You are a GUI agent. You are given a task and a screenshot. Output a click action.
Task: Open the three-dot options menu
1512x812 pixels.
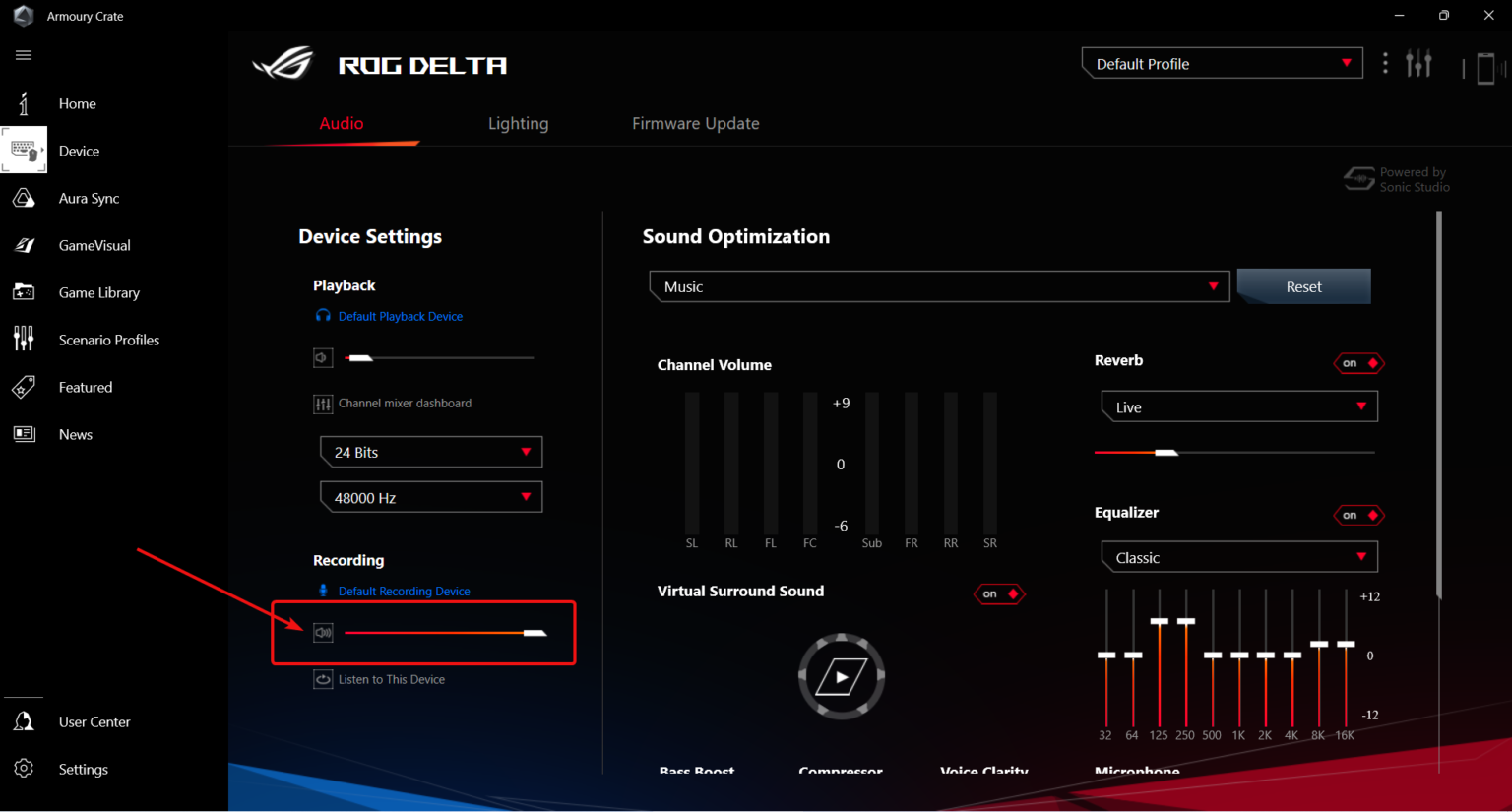click(1385, 62)
